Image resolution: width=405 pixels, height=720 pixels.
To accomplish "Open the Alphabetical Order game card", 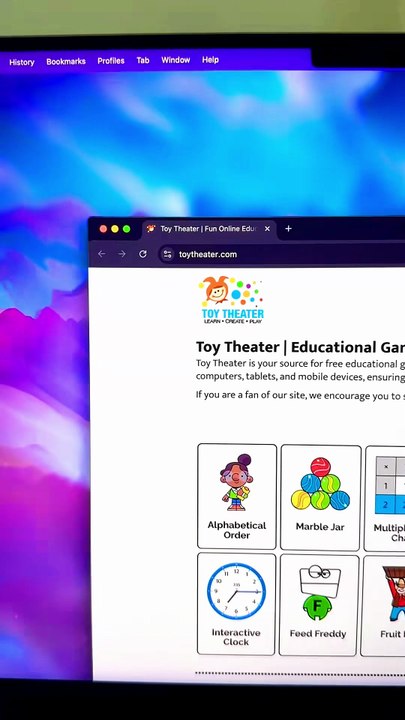I will point(237,496).
